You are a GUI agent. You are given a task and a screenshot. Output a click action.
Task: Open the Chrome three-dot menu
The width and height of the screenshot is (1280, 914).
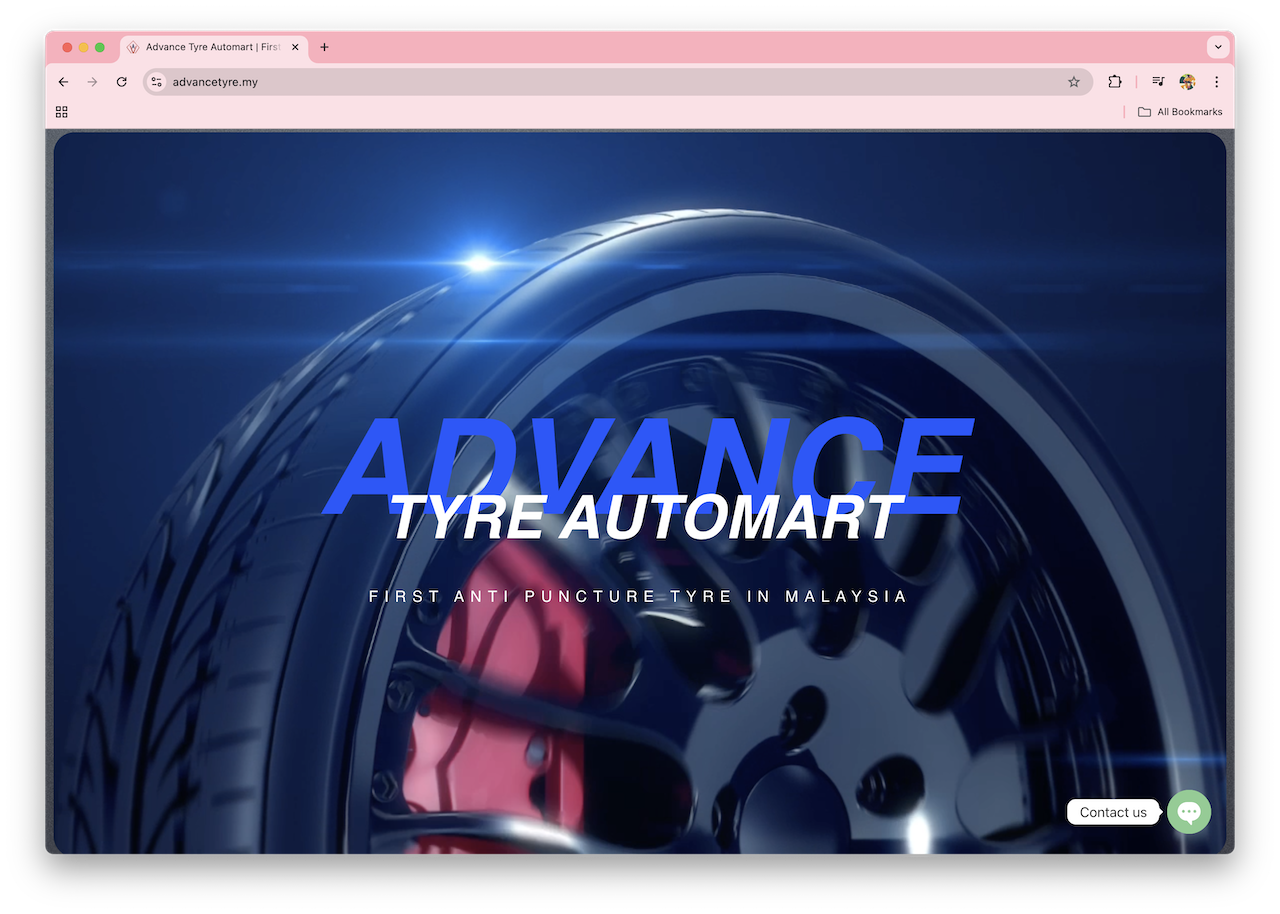[1217, 82]
